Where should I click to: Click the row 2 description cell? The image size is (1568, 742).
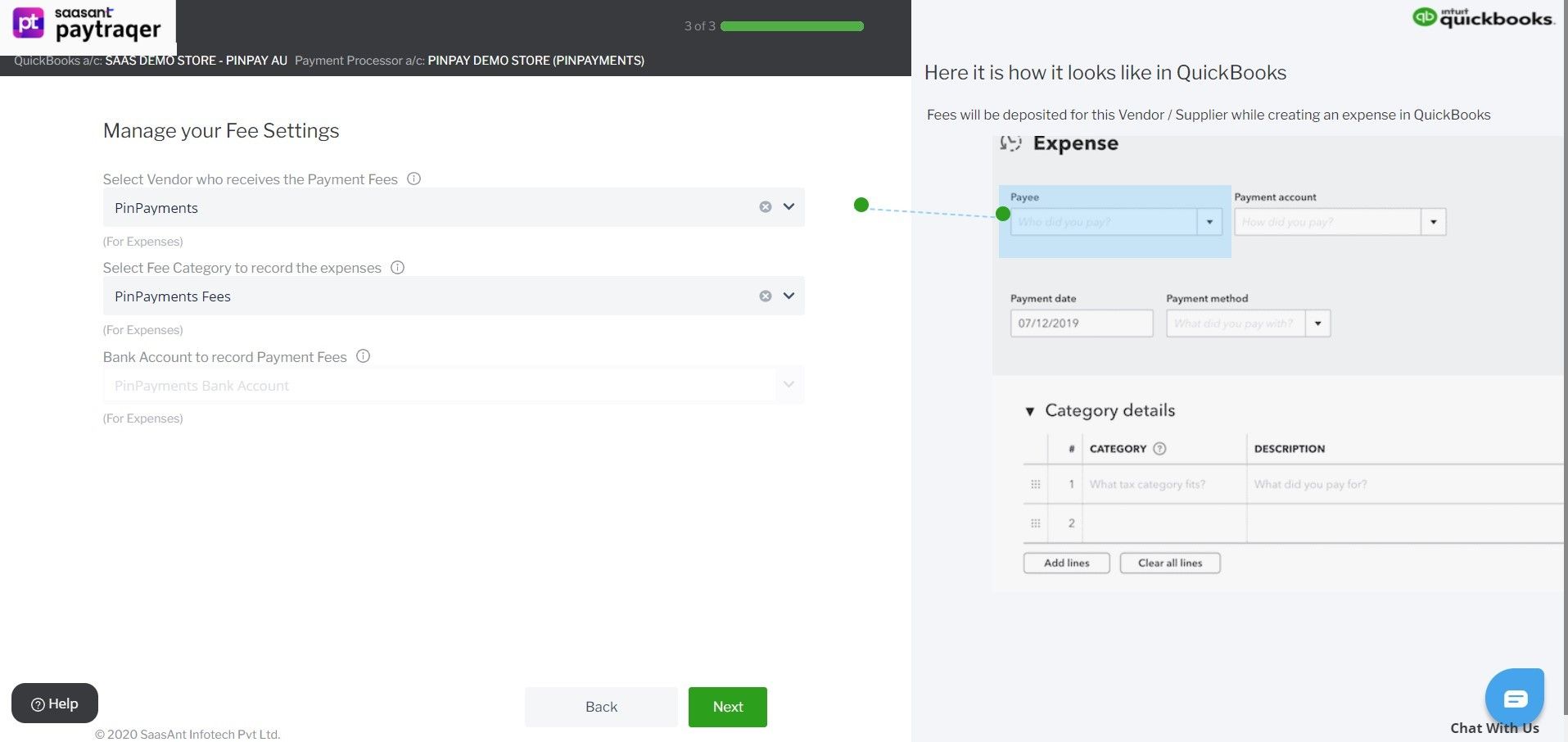1404,523
